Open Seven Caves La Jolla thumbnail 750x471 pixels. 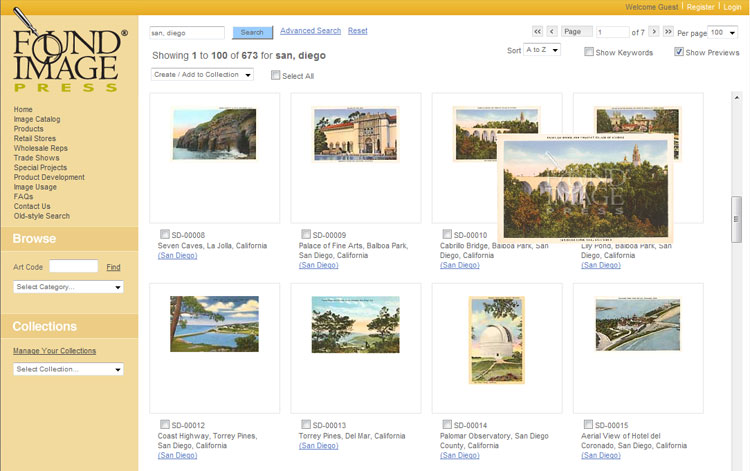(214, 134)
